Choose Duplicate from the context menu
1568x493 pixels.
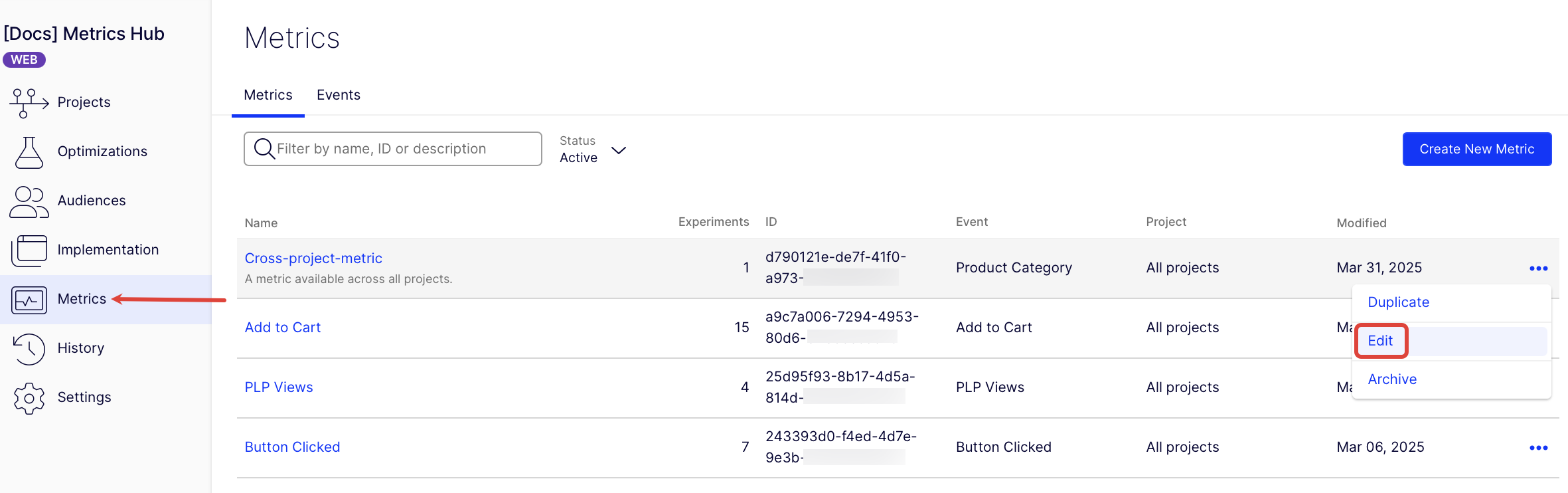click(1399, 302)
